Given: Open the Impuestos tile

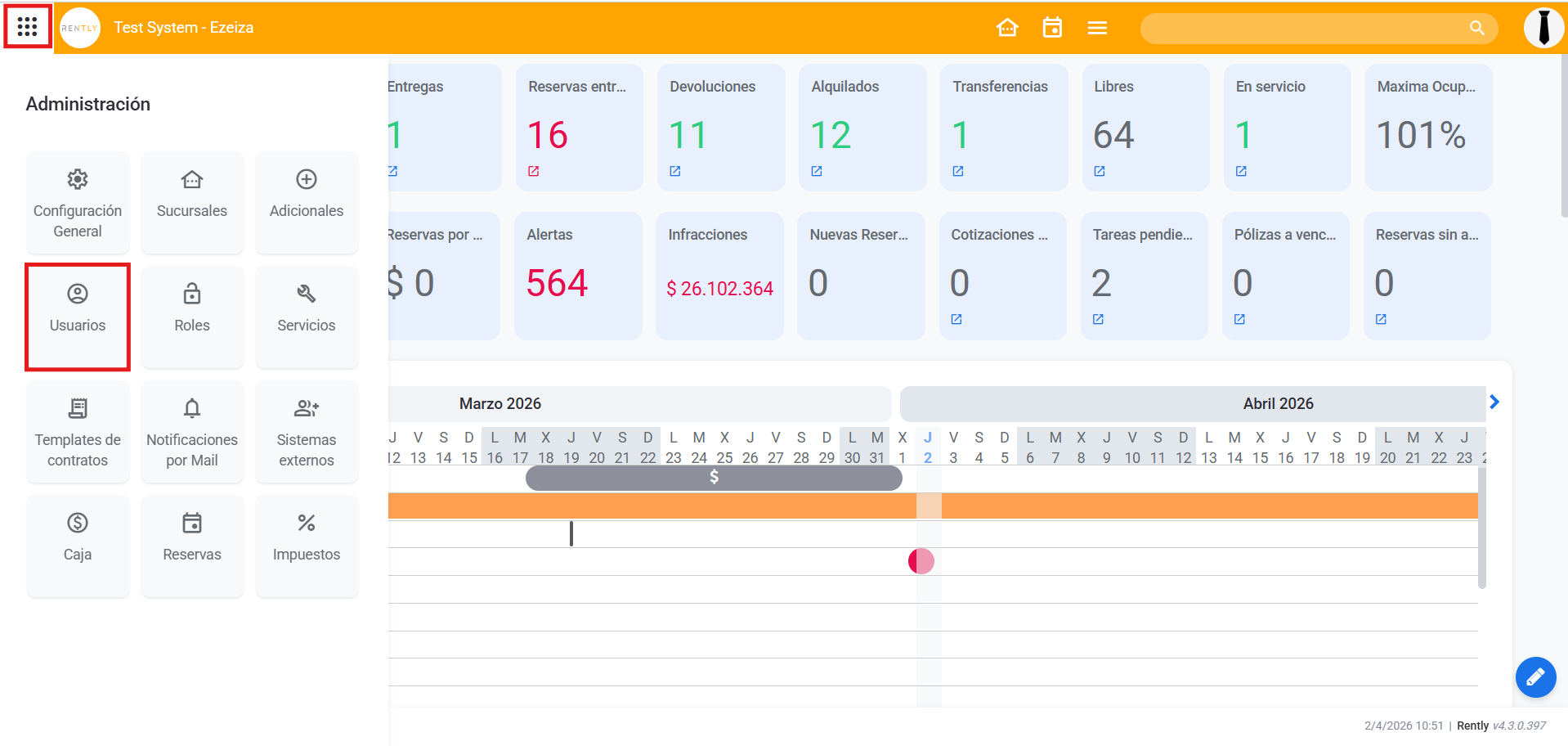Looking at the screenshot, I should pyautogui.click(x=307, y=546).
